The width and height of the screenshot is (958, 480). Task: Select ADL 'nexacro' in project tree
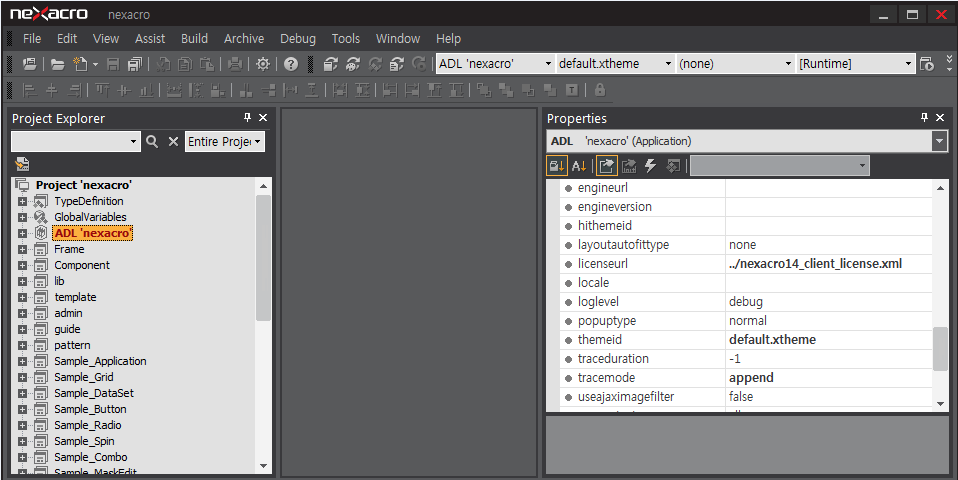pos(92,233)
